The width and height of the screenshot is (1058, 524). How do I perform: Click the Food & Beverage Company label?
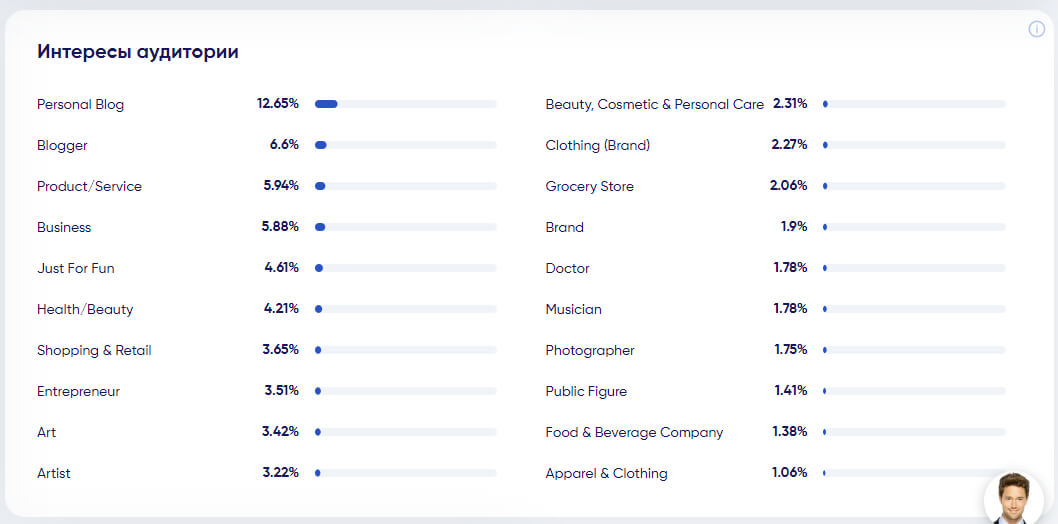[634, 432]
